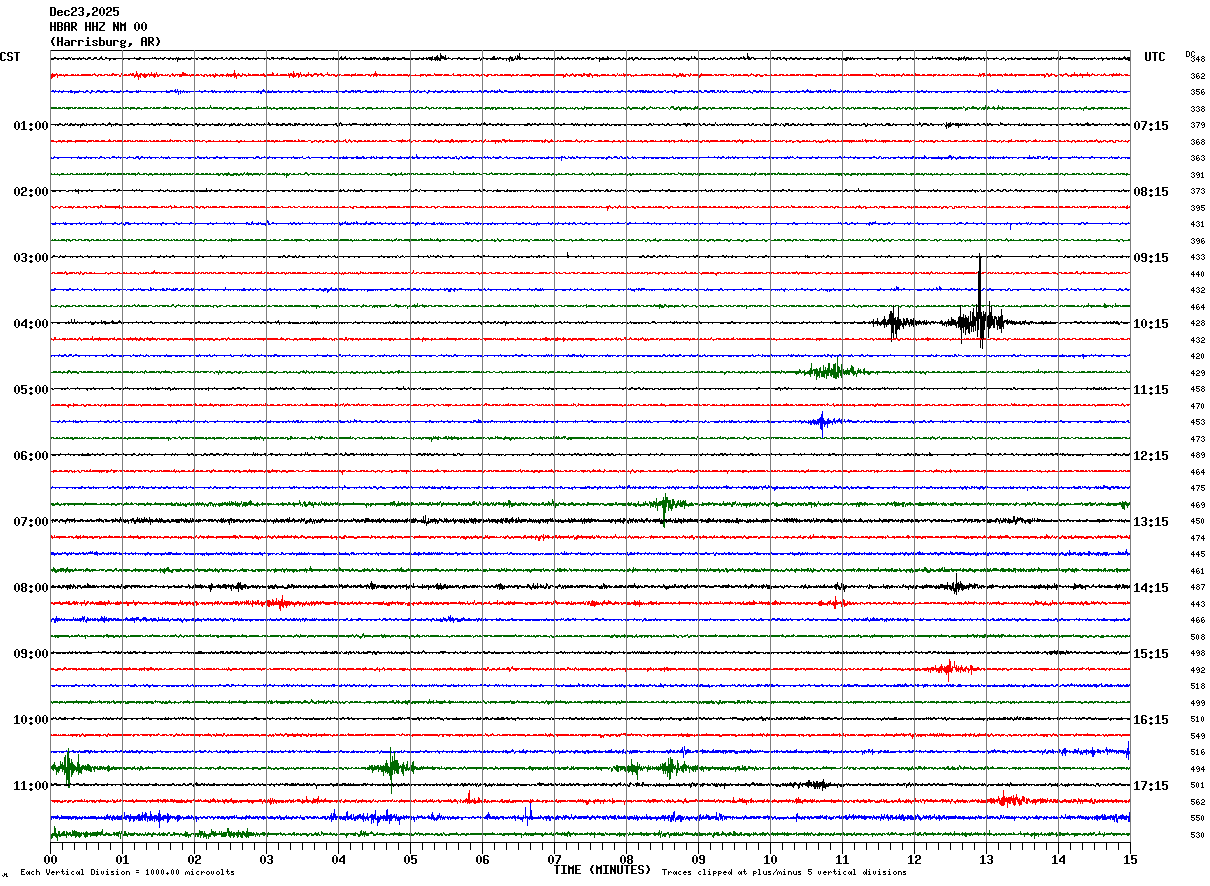The image size is (1210, 886).
Task: Click the '05:00' CST time label
Action: click(31, 390)
